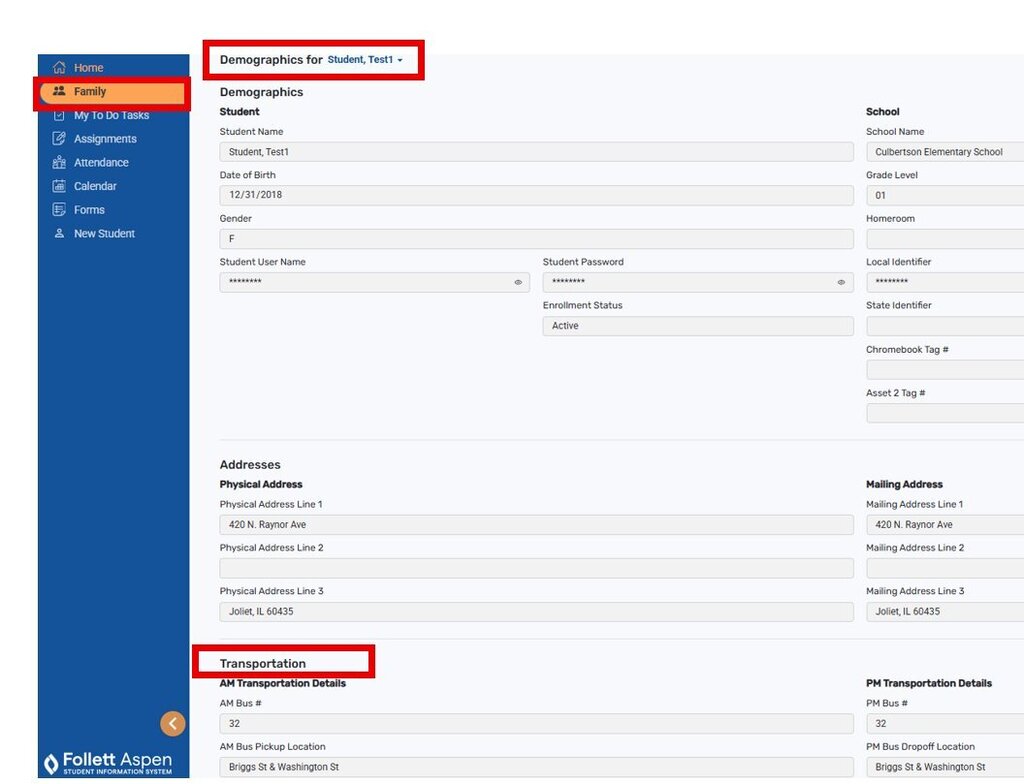This screenshot has height=784, width=1024.
Task: Click the Family people icon
Action: tap(59, 91)
